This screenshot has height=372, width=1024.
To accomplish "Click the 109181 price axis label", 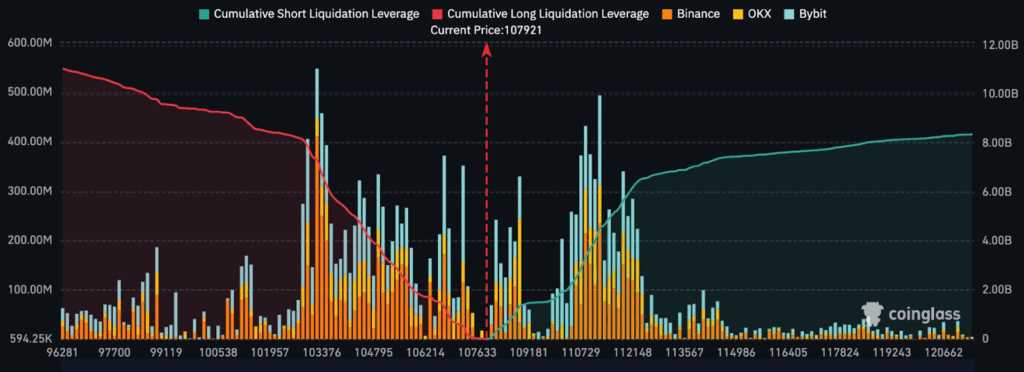I will coord(530,352).
